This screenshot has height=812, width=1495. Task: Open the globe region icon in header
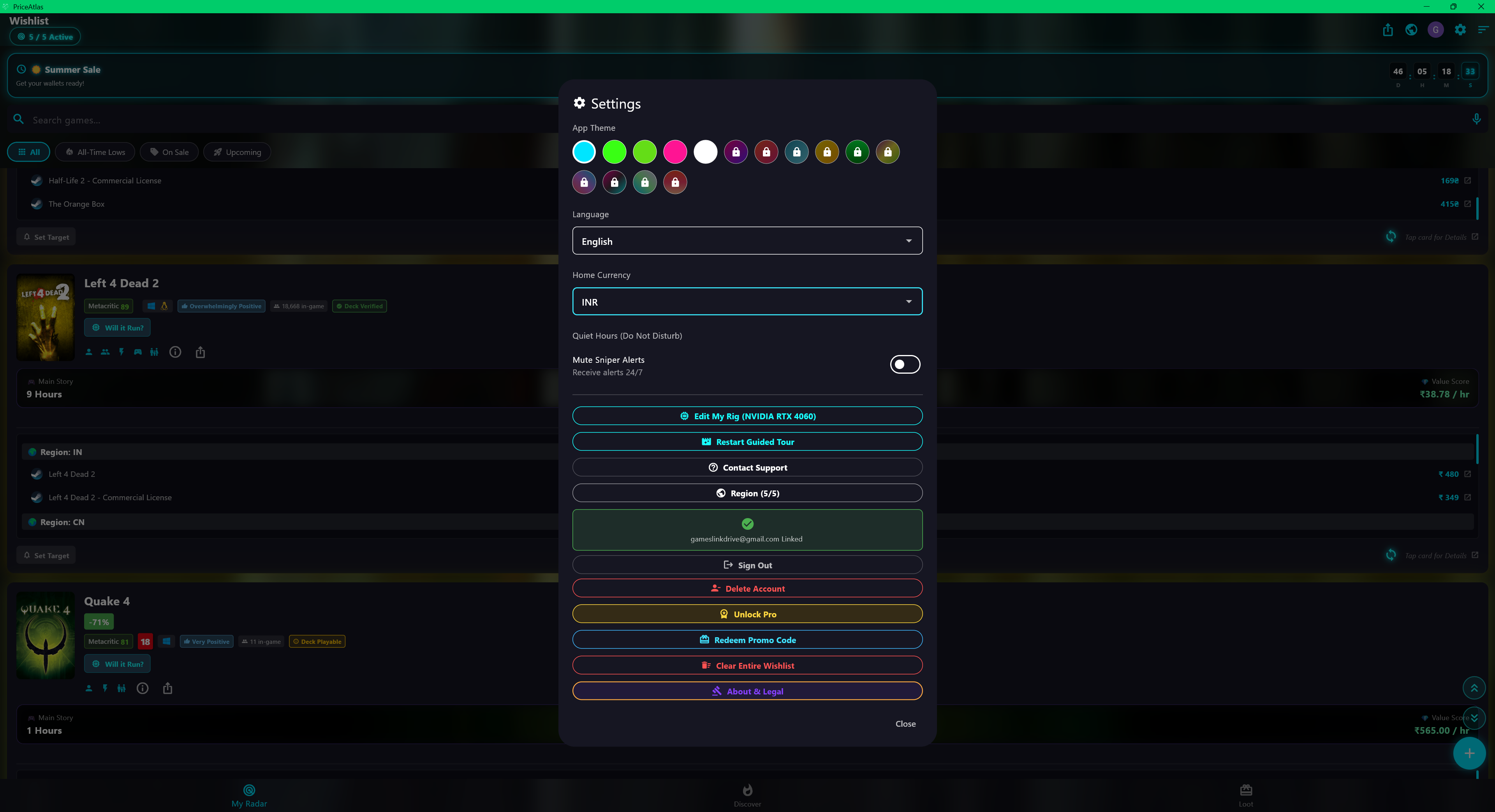point(1411,30)
